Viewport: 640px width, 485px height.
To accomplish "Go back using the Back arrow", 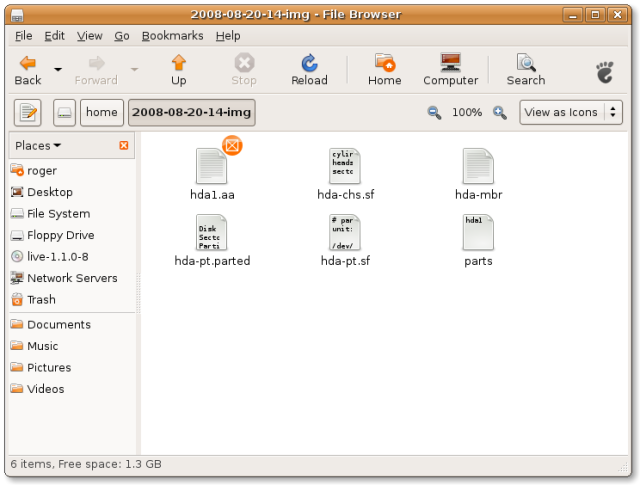I will click(x=28, y=70).
